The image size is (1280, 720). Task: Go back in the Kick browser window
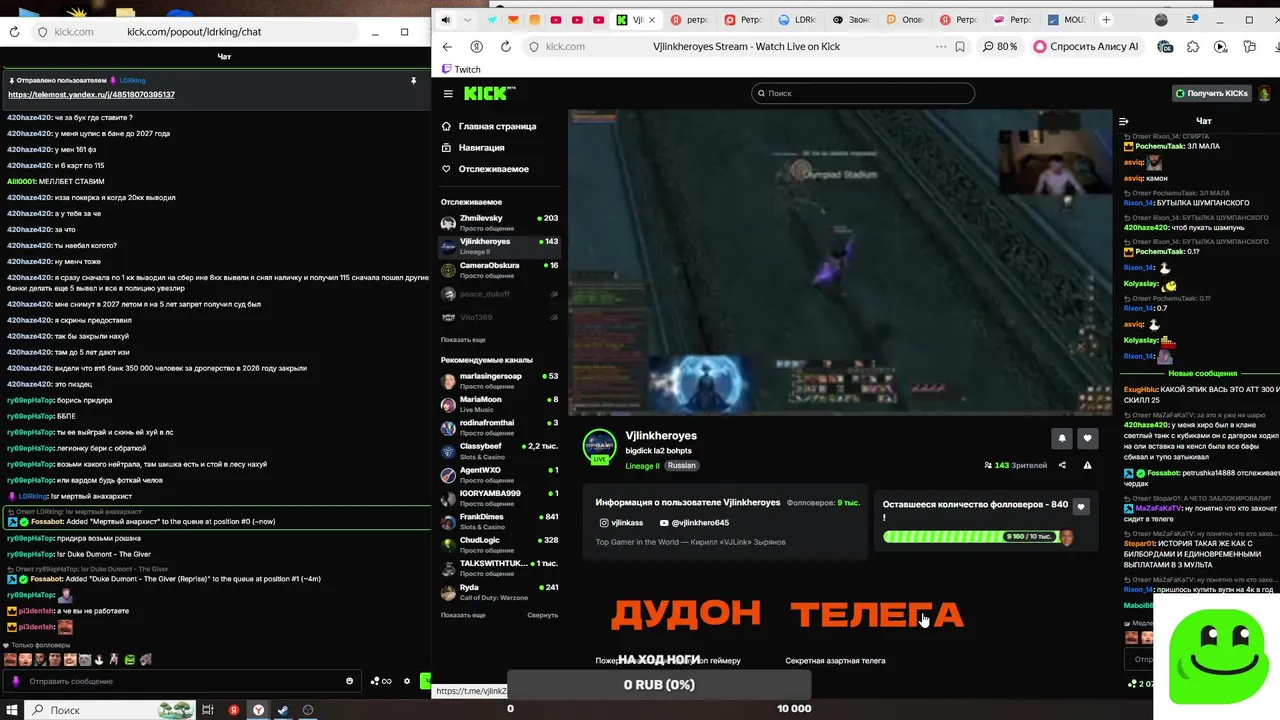(447, 46)
